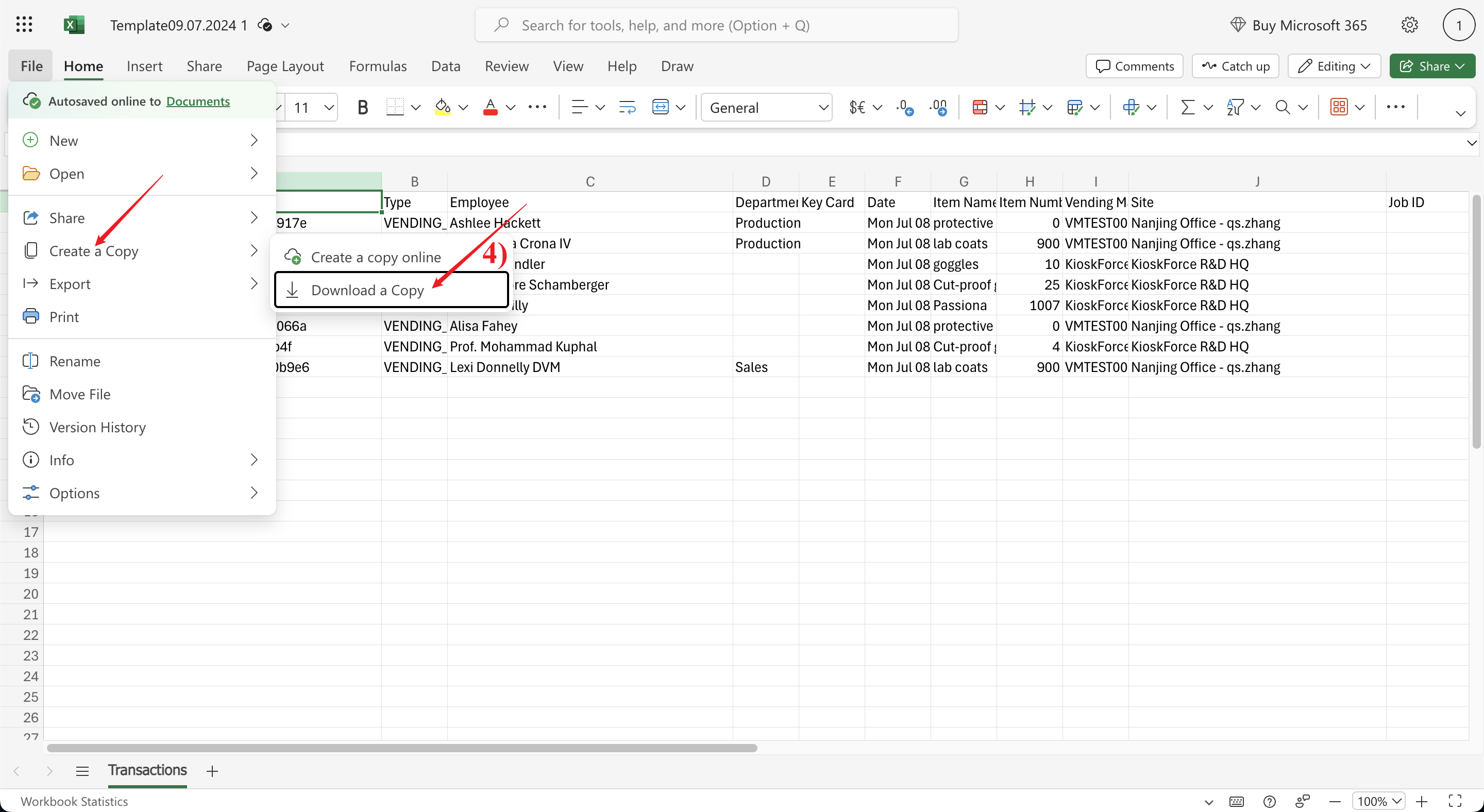Zoom out with the minus button
1484x812 pixels.
pos(1334,801)
